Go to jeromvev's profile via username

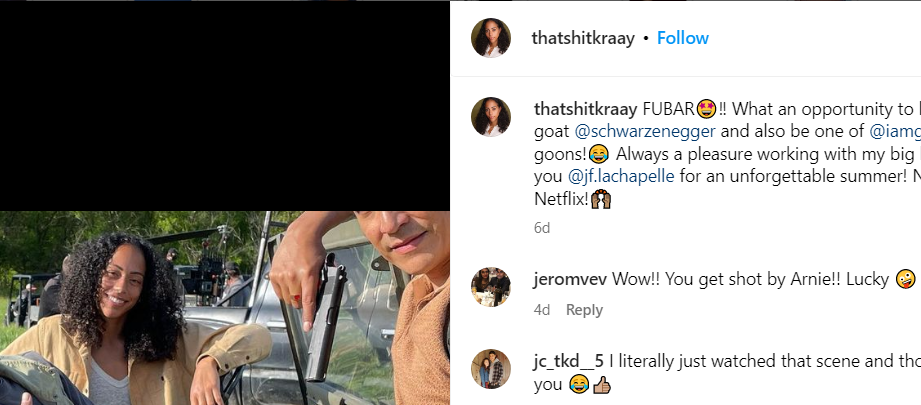pos(570,280)
